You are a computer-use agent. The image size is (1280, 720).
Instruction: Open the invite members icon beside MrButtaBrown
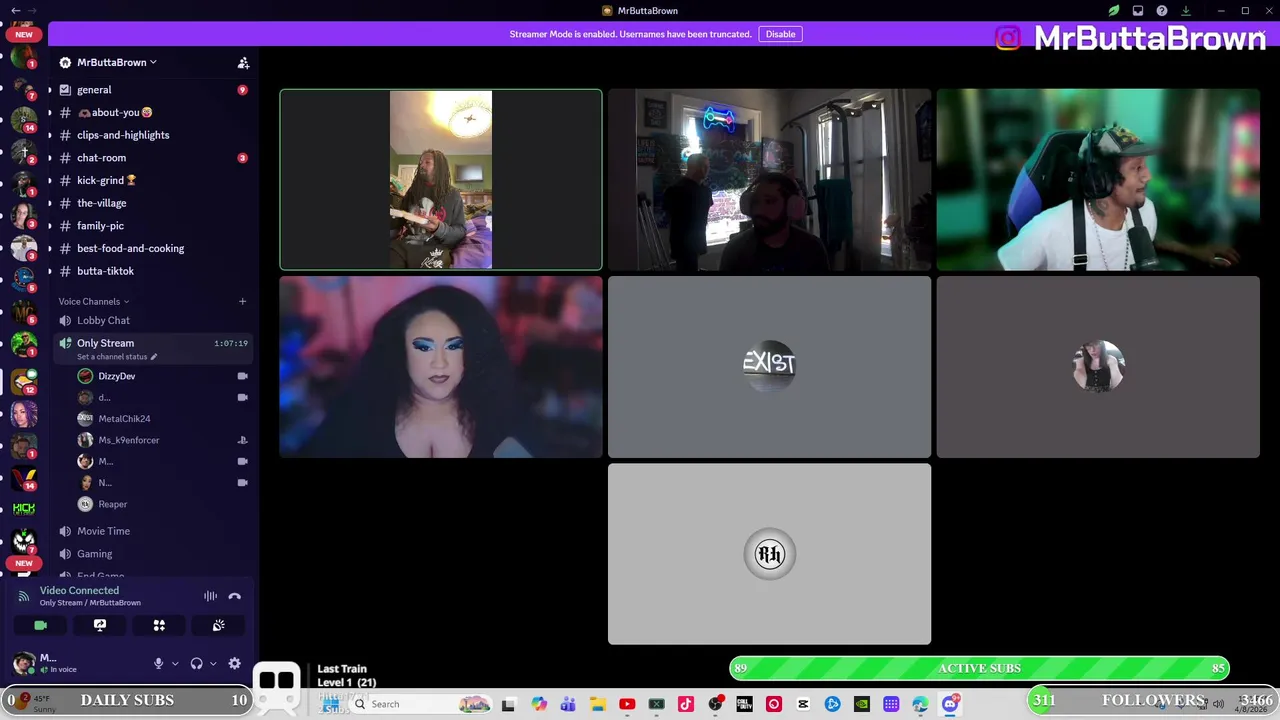click(243, 62)
